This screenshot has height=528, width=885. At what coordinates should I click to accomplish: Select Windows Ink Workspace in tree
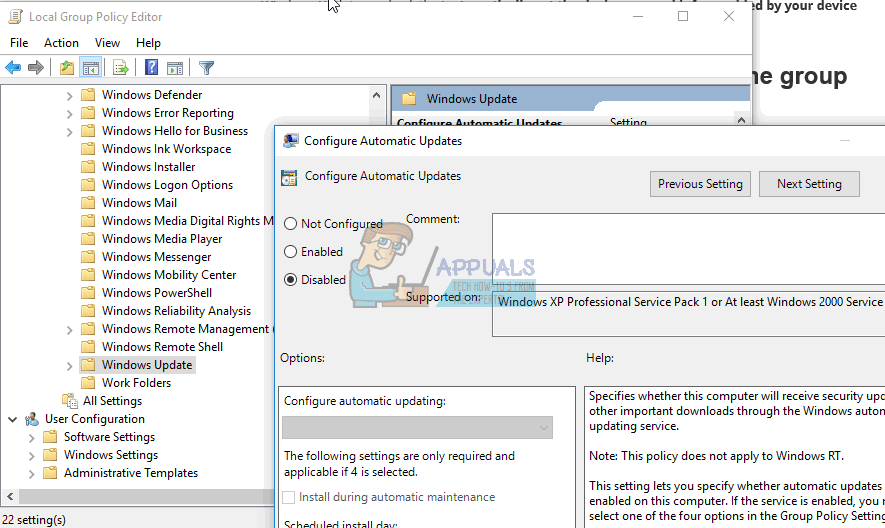tap(167, 149)
